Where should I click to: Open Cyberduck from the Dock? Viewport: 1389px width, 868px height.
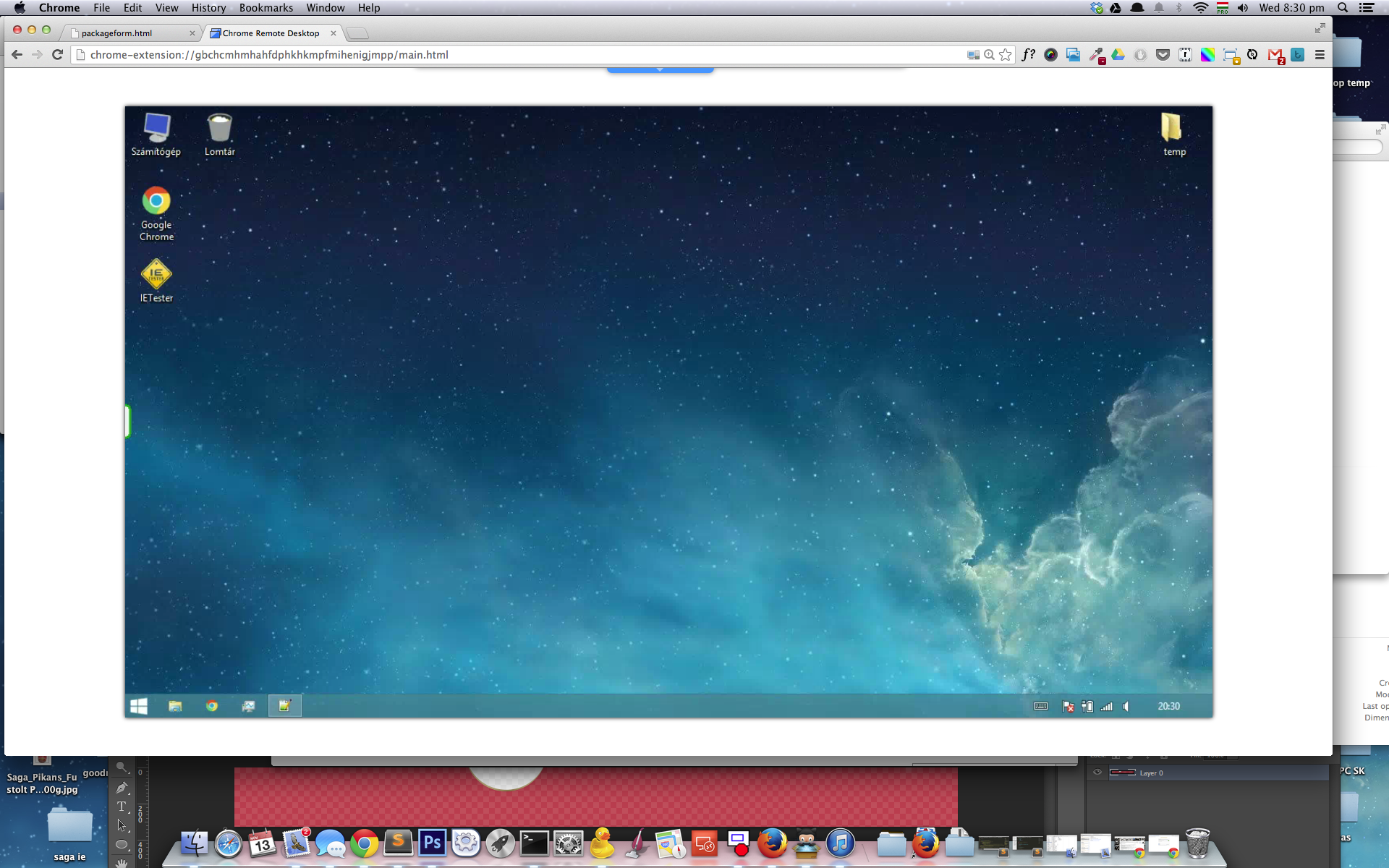coord(602,843)
